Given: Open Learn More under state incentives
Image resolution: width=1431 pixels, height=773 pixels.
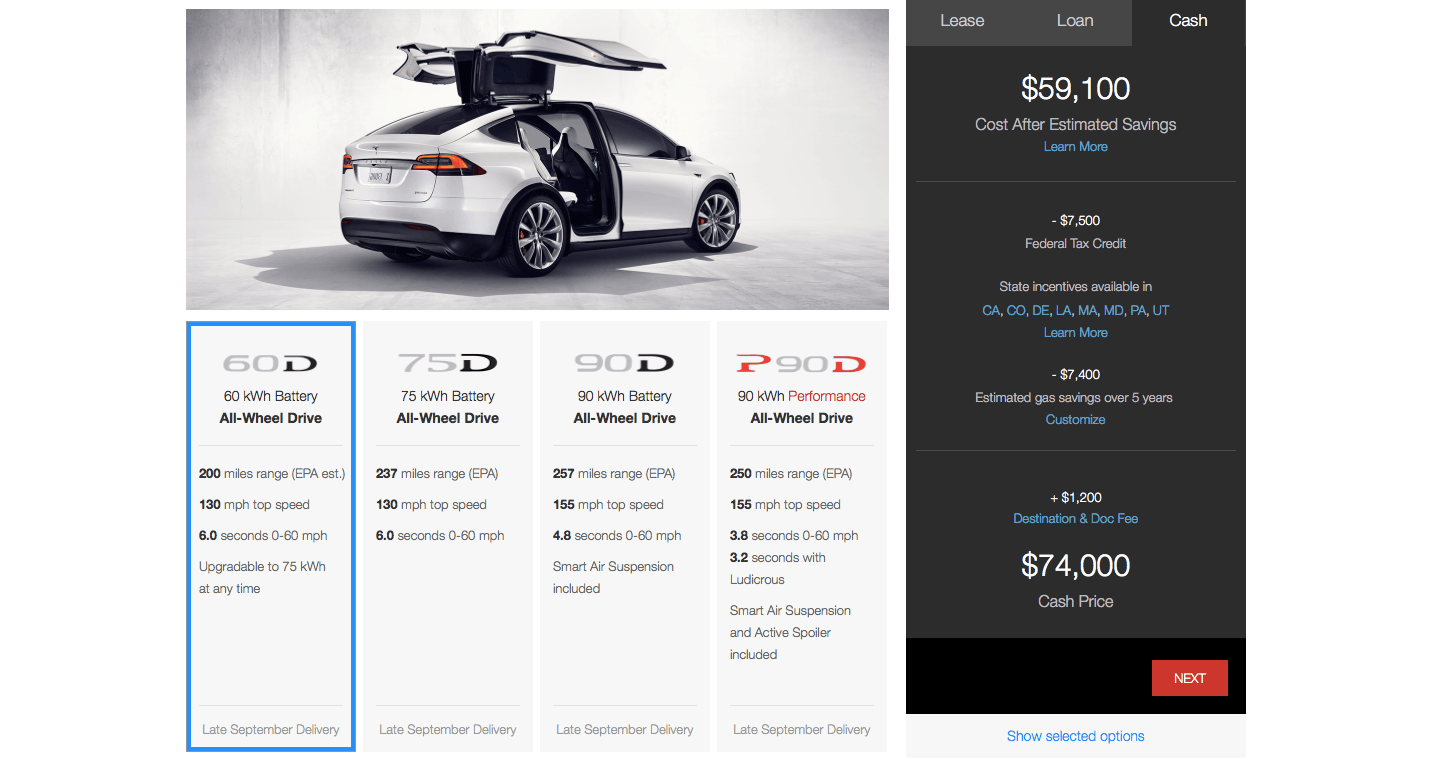Looking at the screenshot, I should [x=1075, y=332].
